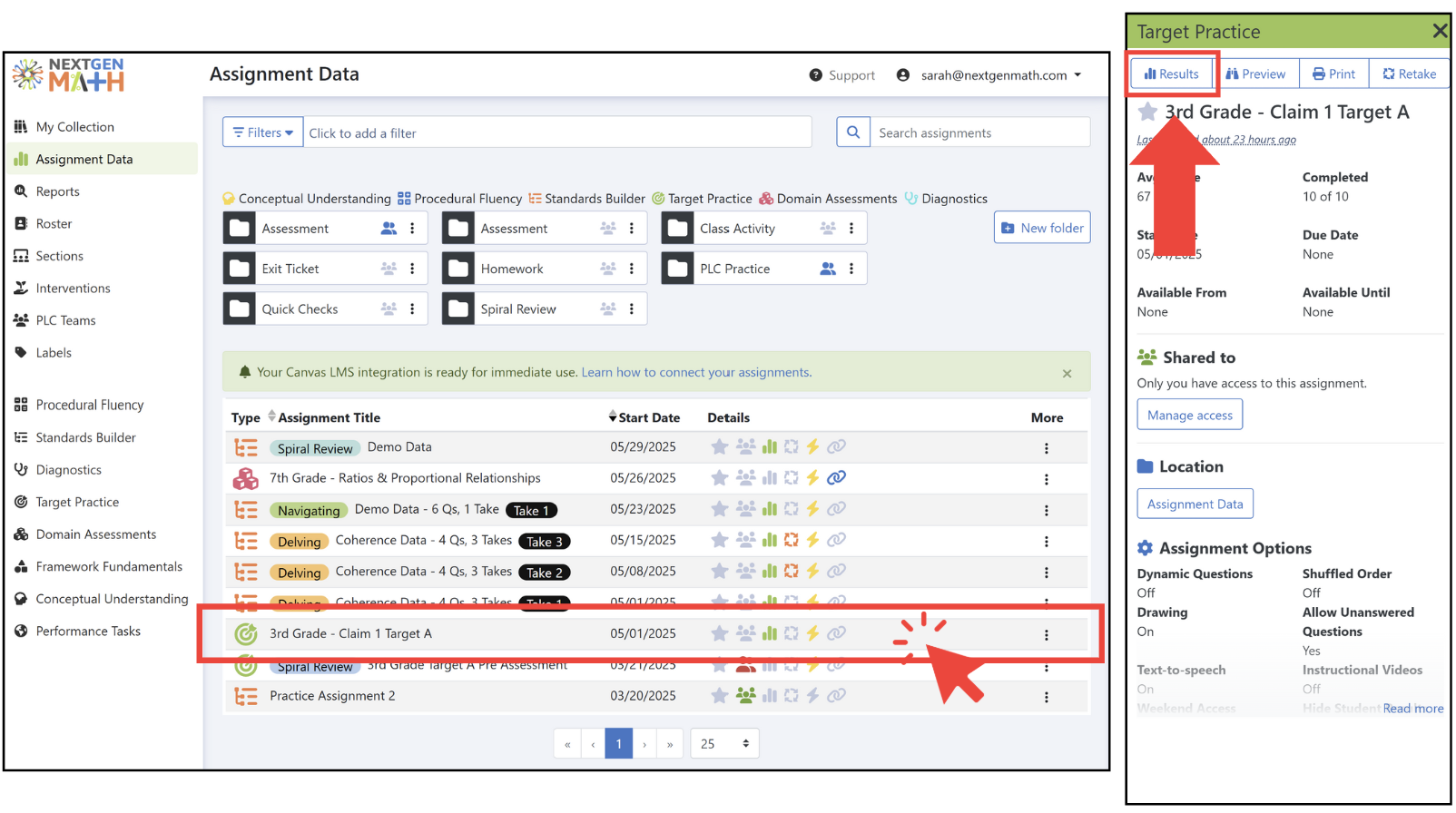Open Labels sidebar item
This screenshot has height=813, width=1456.
[x=54, y=353]
